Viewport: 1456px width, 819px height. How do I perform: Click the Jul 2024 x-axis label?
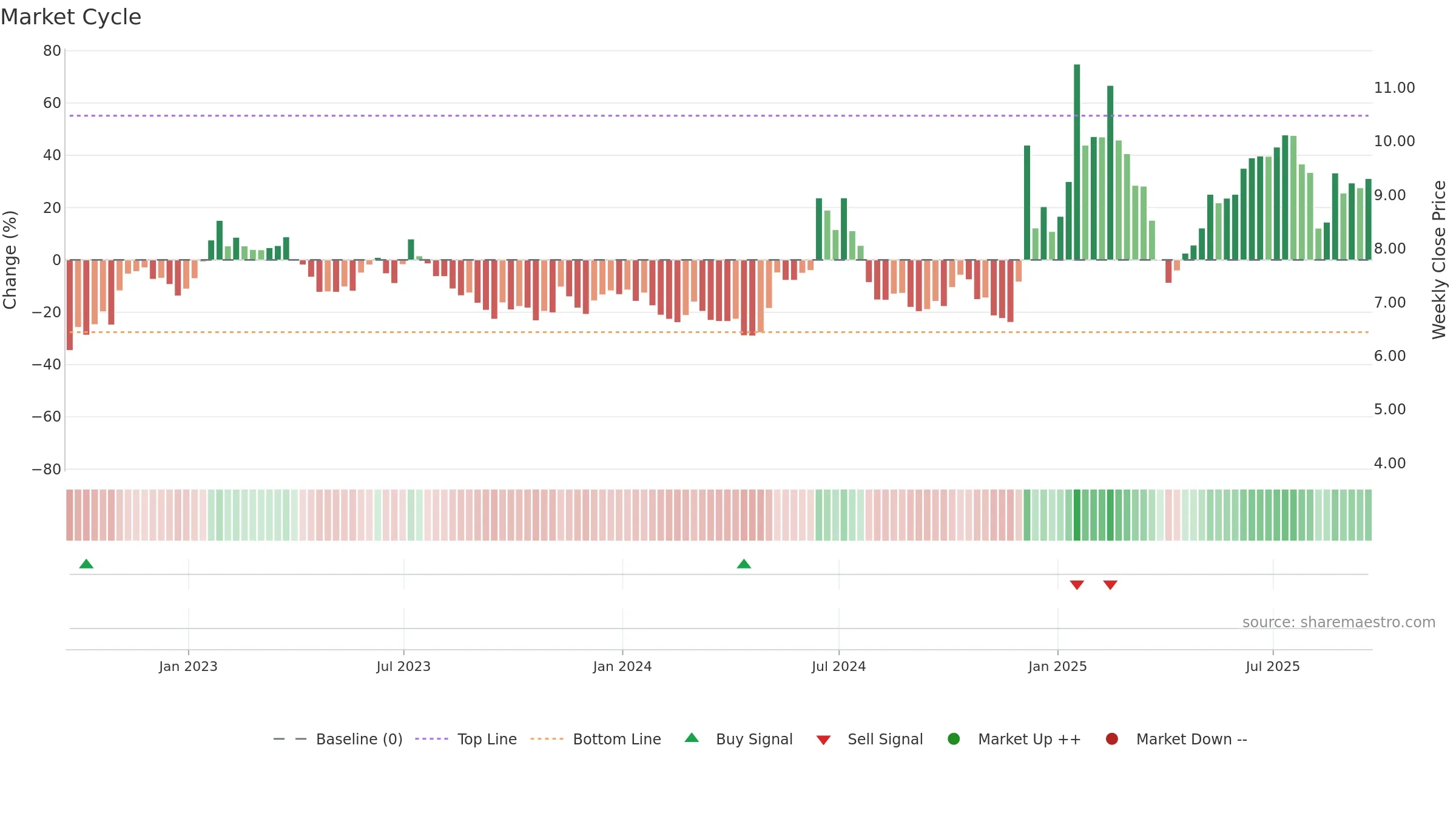pos(839,666)
